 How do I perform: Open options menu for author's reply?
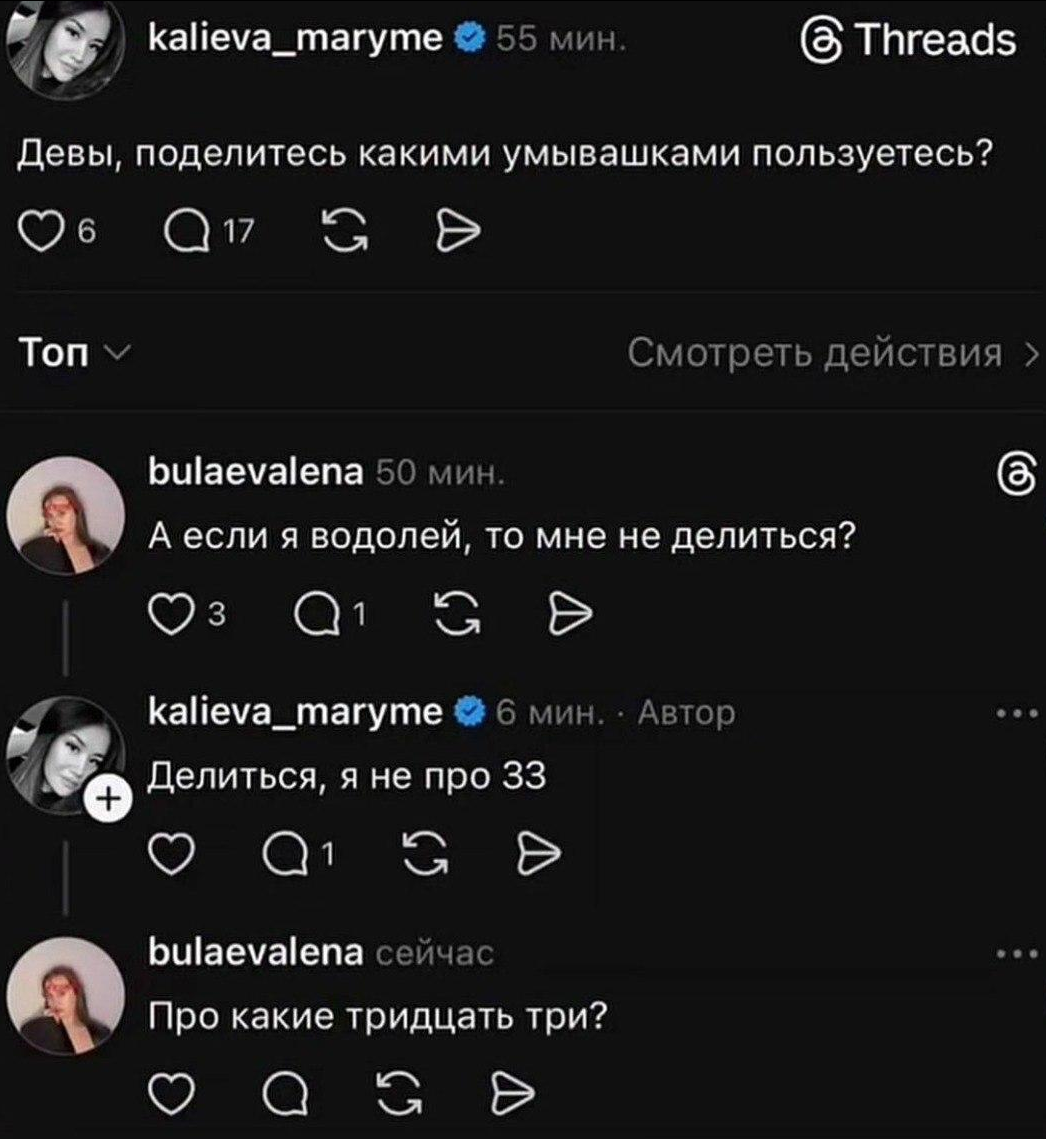click(1017, 715)
